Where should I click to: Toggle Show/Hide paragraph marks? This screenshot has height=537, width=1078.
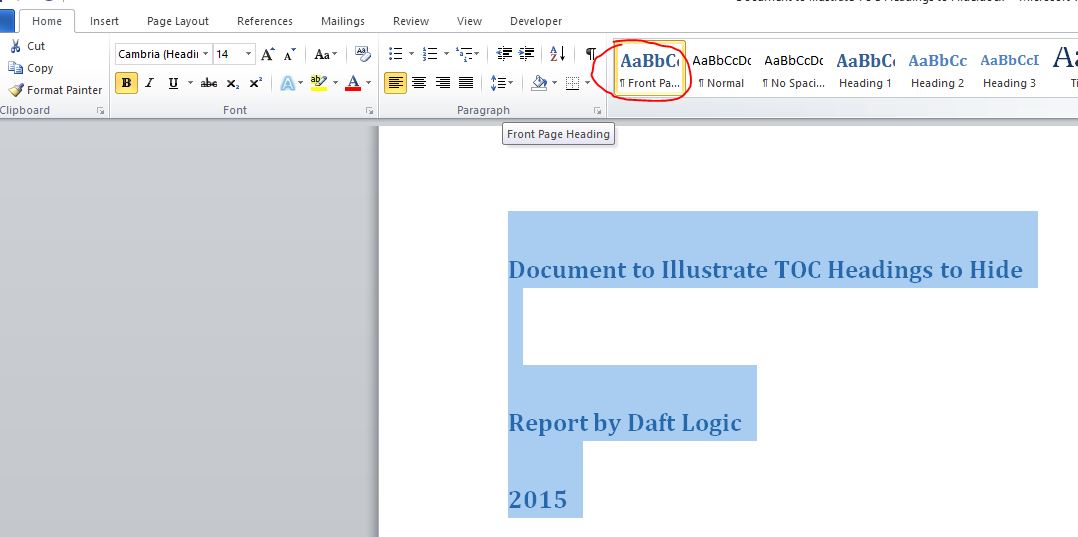(x=591, y=54)
